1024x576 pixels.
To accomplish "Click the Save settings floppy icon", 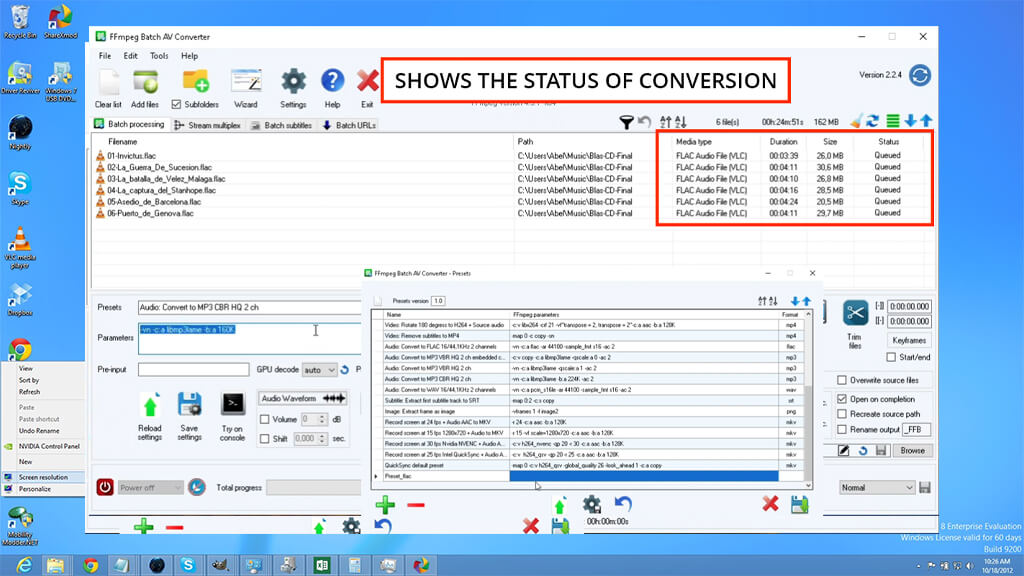I will click(189, 405).
